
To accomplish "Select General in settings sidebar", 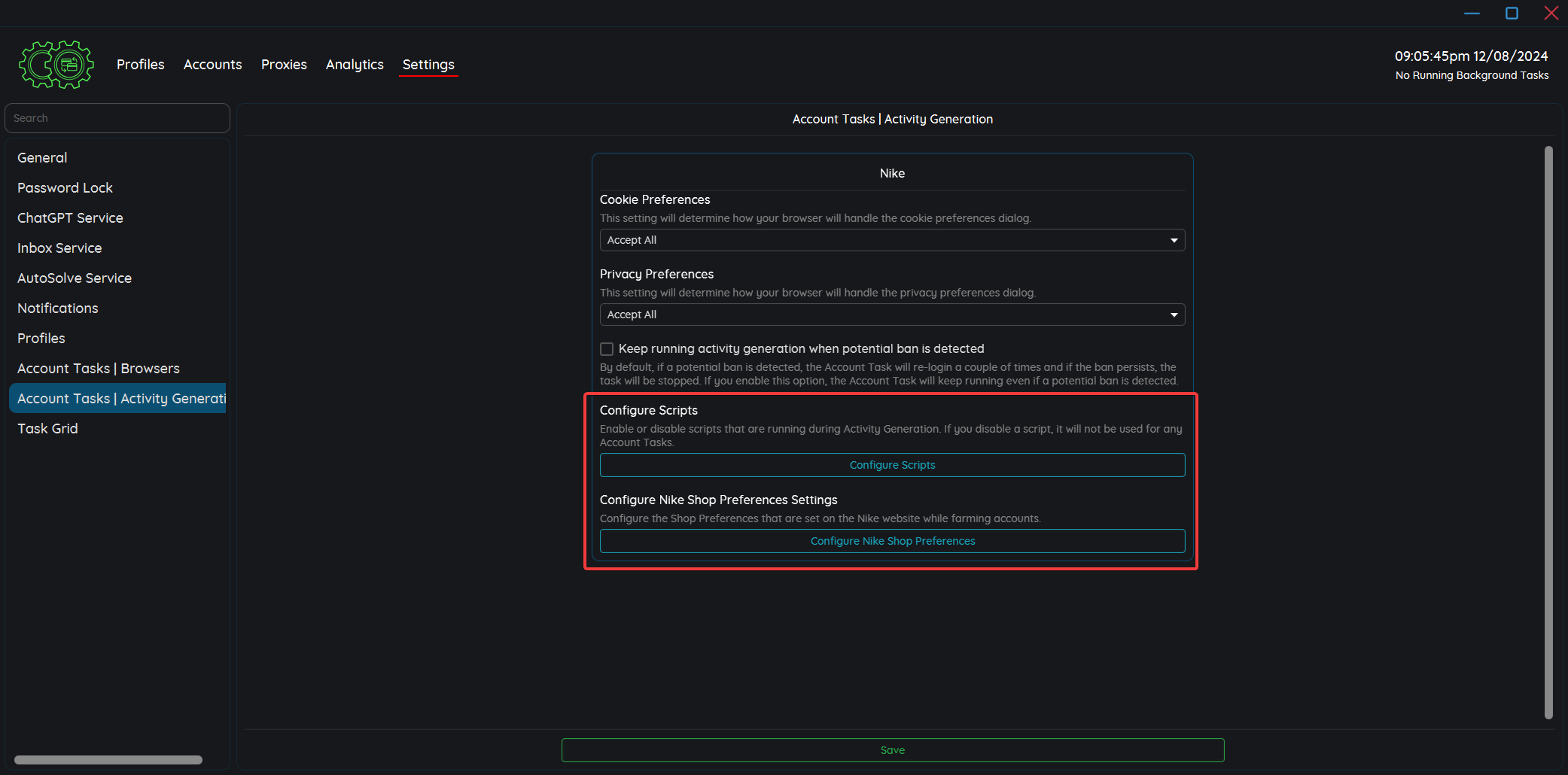I will click(x=42, y=158).
